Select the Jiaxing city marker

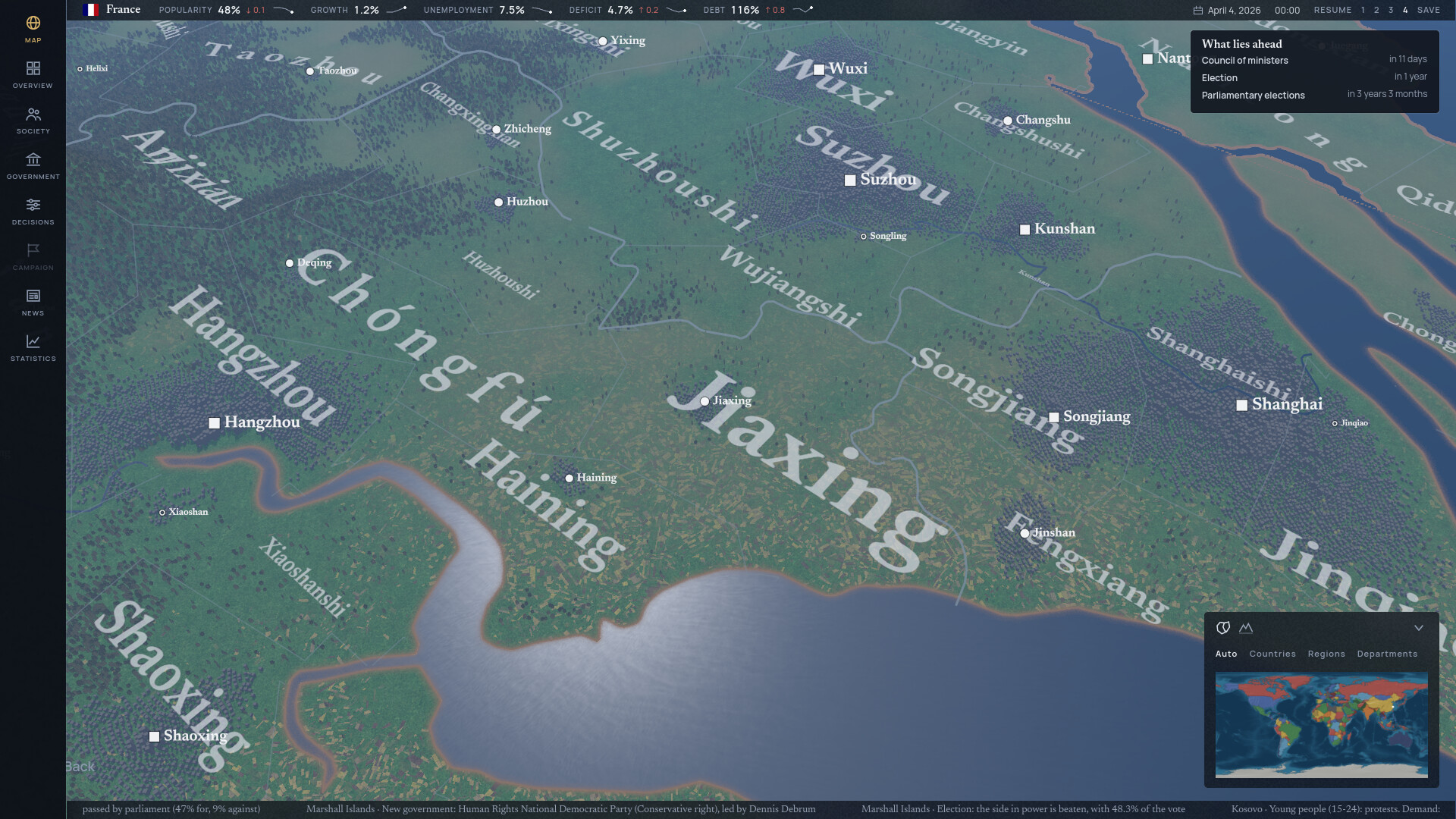tap(704, 401)
